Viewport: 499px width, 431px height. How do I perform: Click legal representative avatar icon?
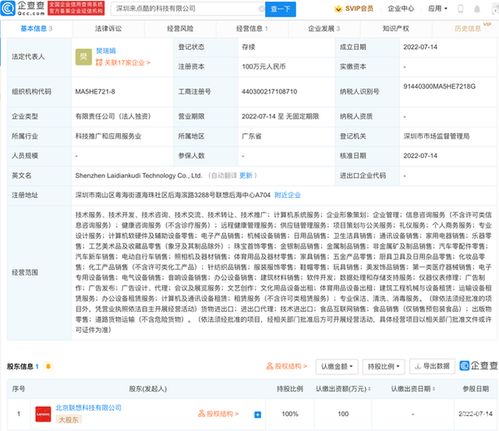pos(83,57)
